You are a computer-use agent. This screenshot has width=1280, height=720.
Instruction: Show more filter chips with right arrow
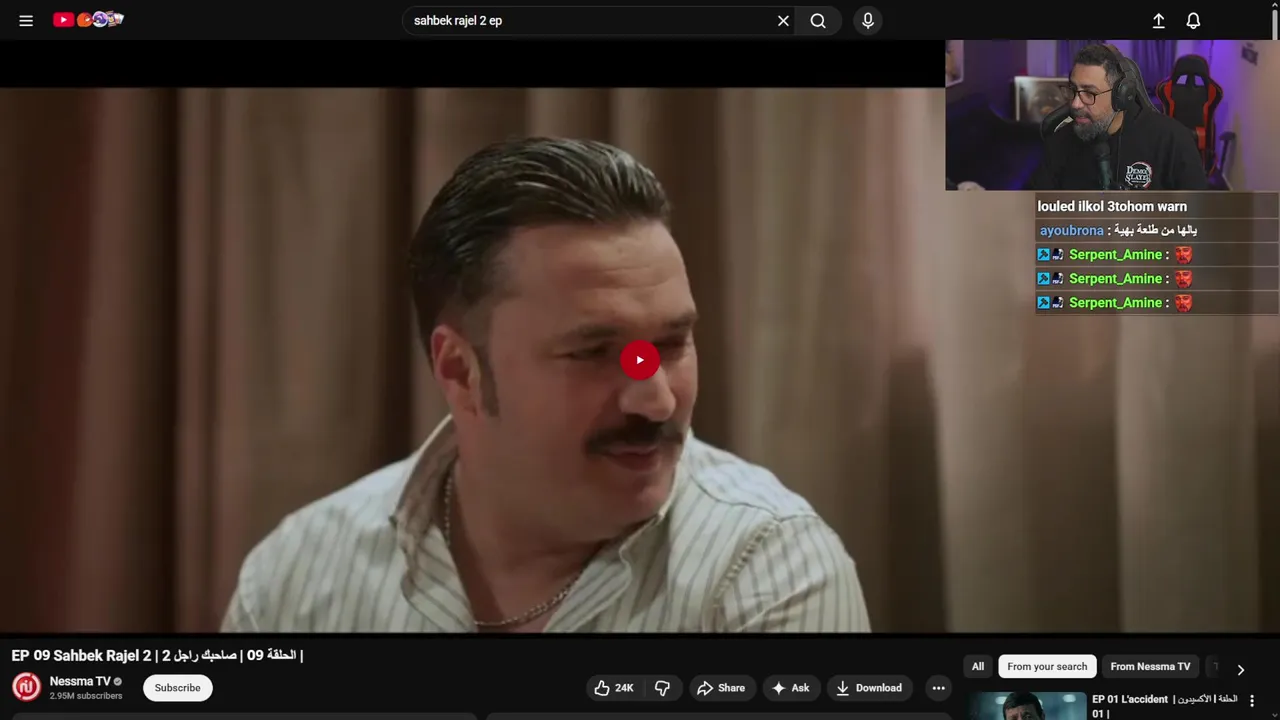click(1240, 669)
